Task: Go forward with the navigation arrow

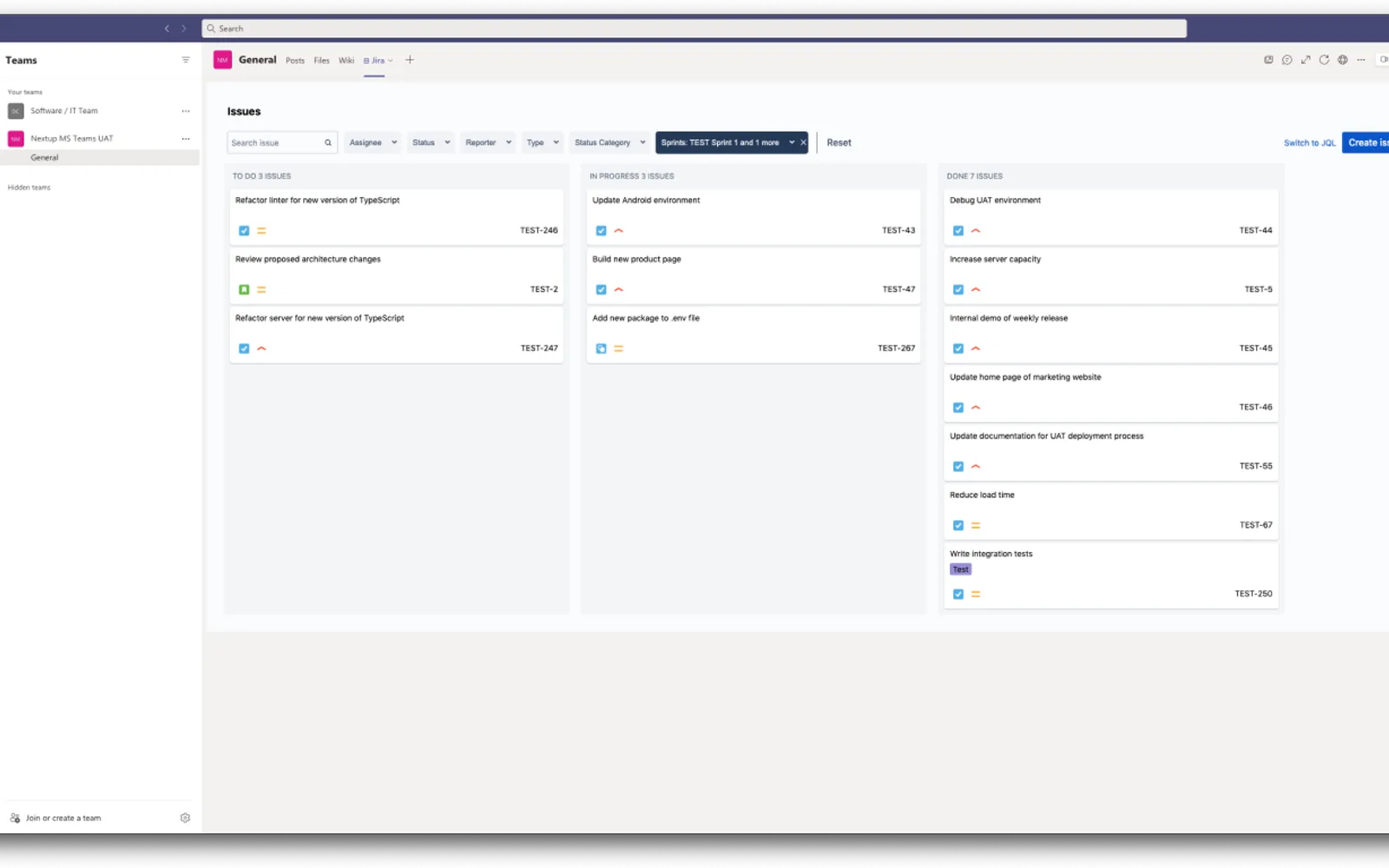Action: coord(184,29)
